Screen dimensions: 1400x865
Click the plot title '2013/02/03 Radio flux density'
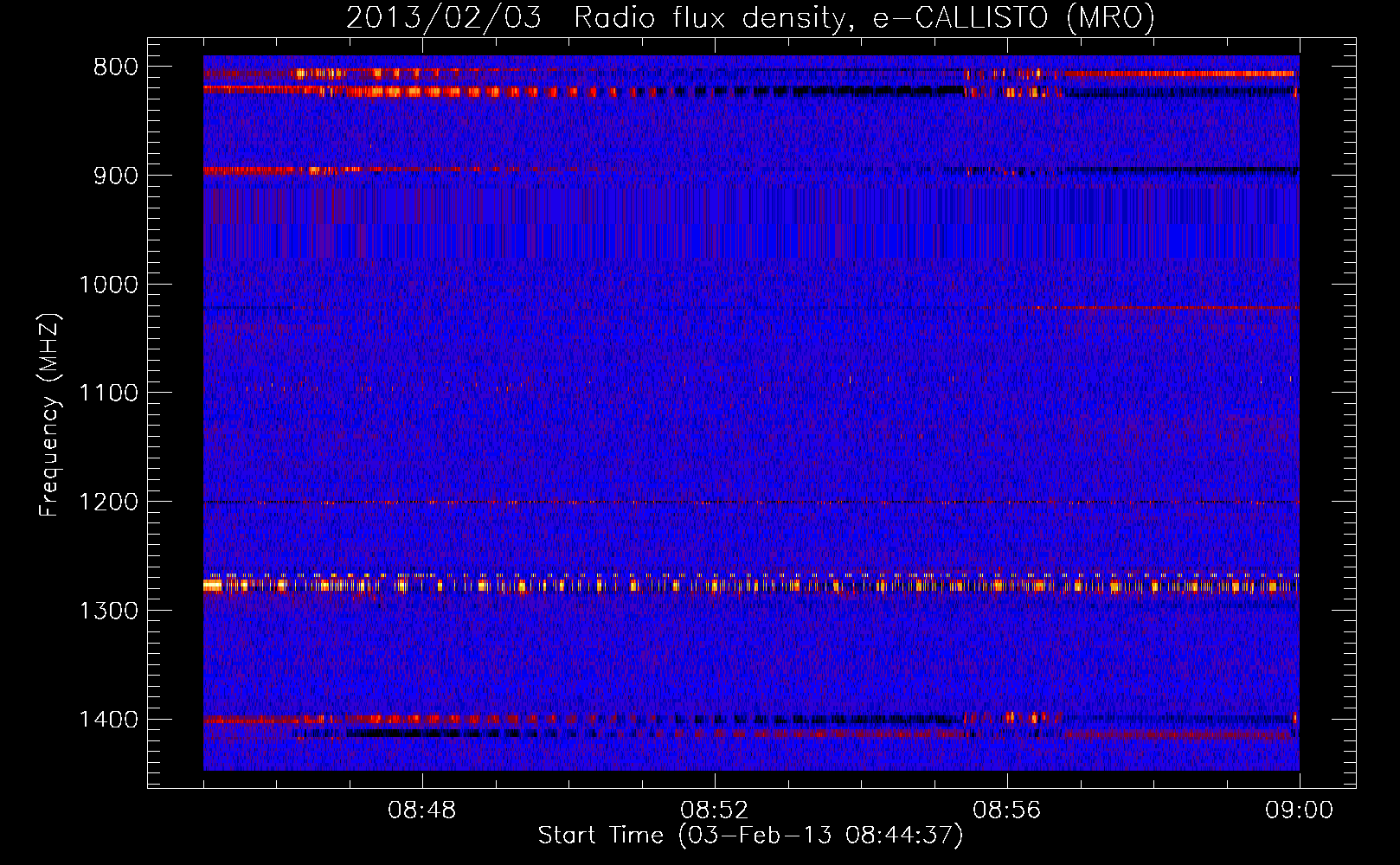tap(750, 17)
